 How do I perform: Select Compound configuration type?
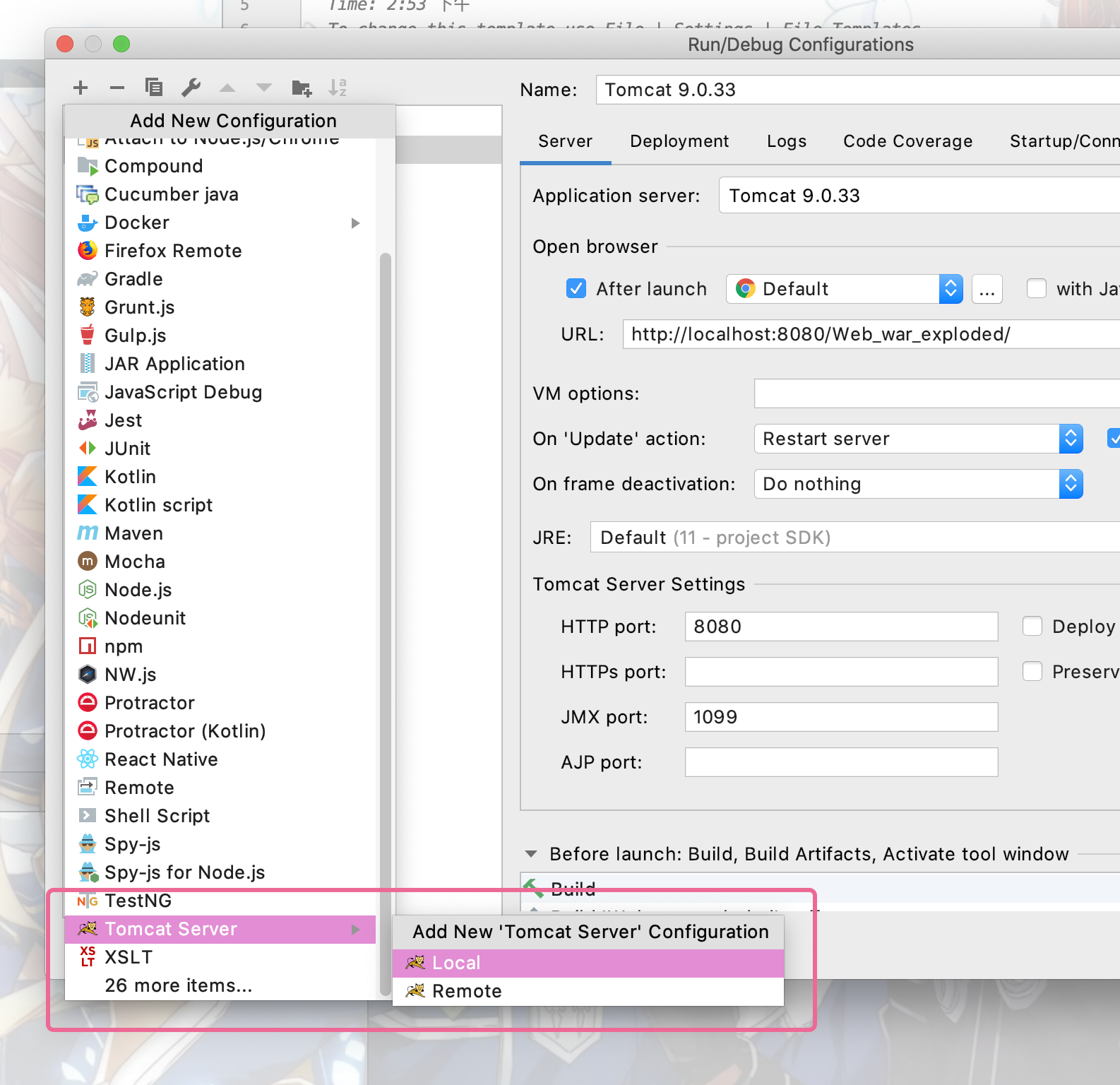(220, 166)
